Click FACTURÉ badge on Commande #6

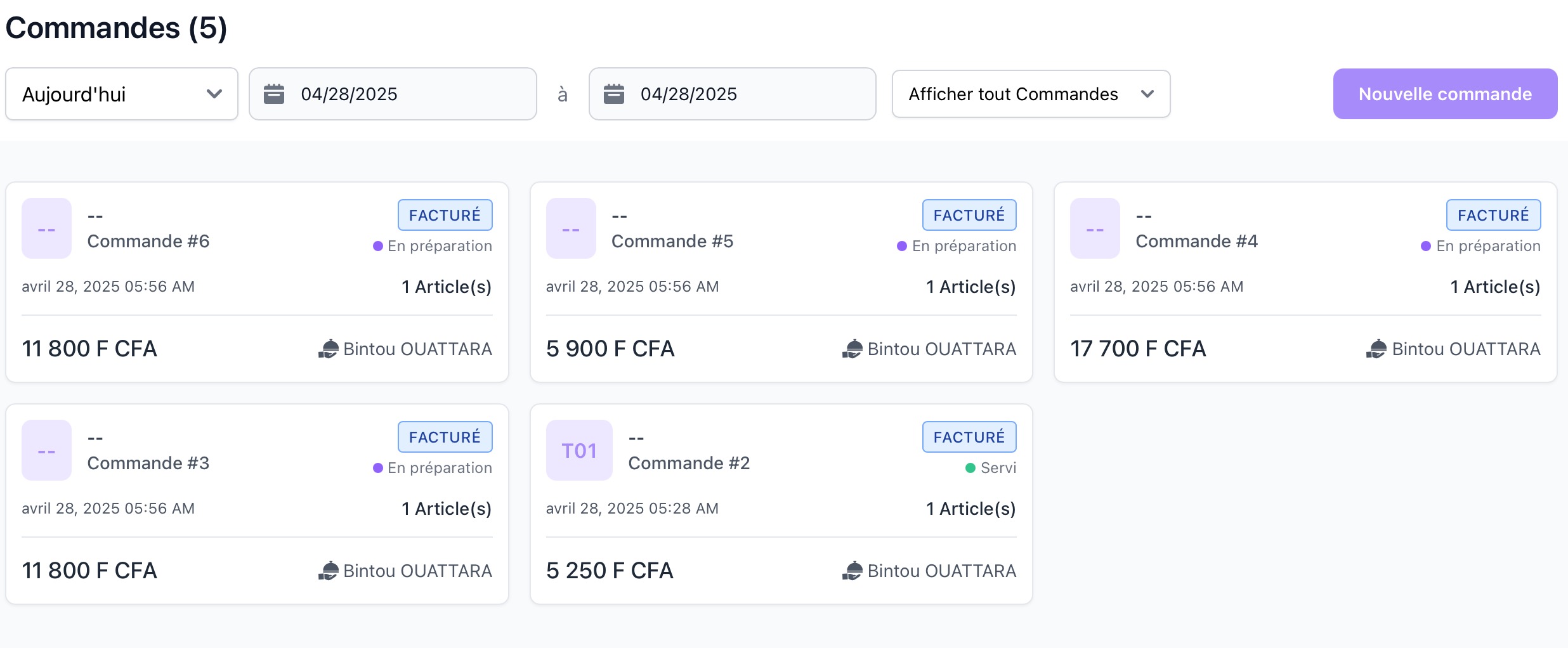pos(445,215)
